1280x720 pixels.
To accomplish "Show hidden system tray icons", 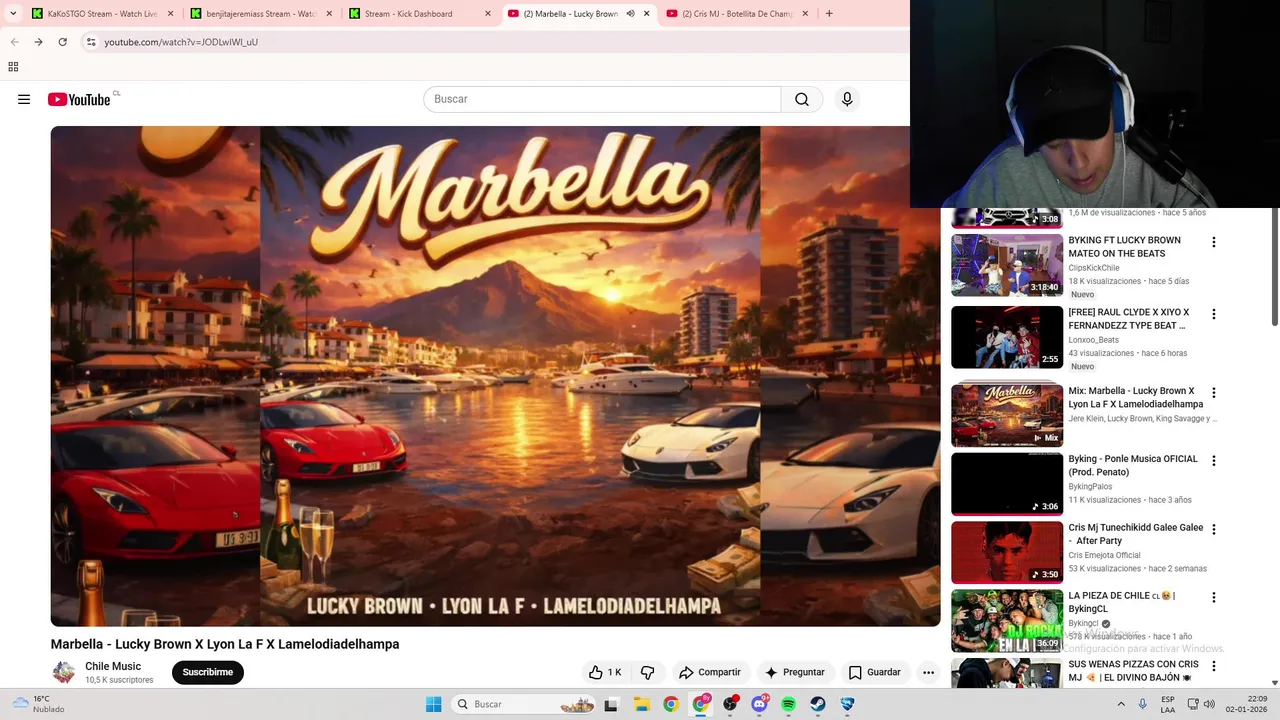I will (x=1120, y=704).
